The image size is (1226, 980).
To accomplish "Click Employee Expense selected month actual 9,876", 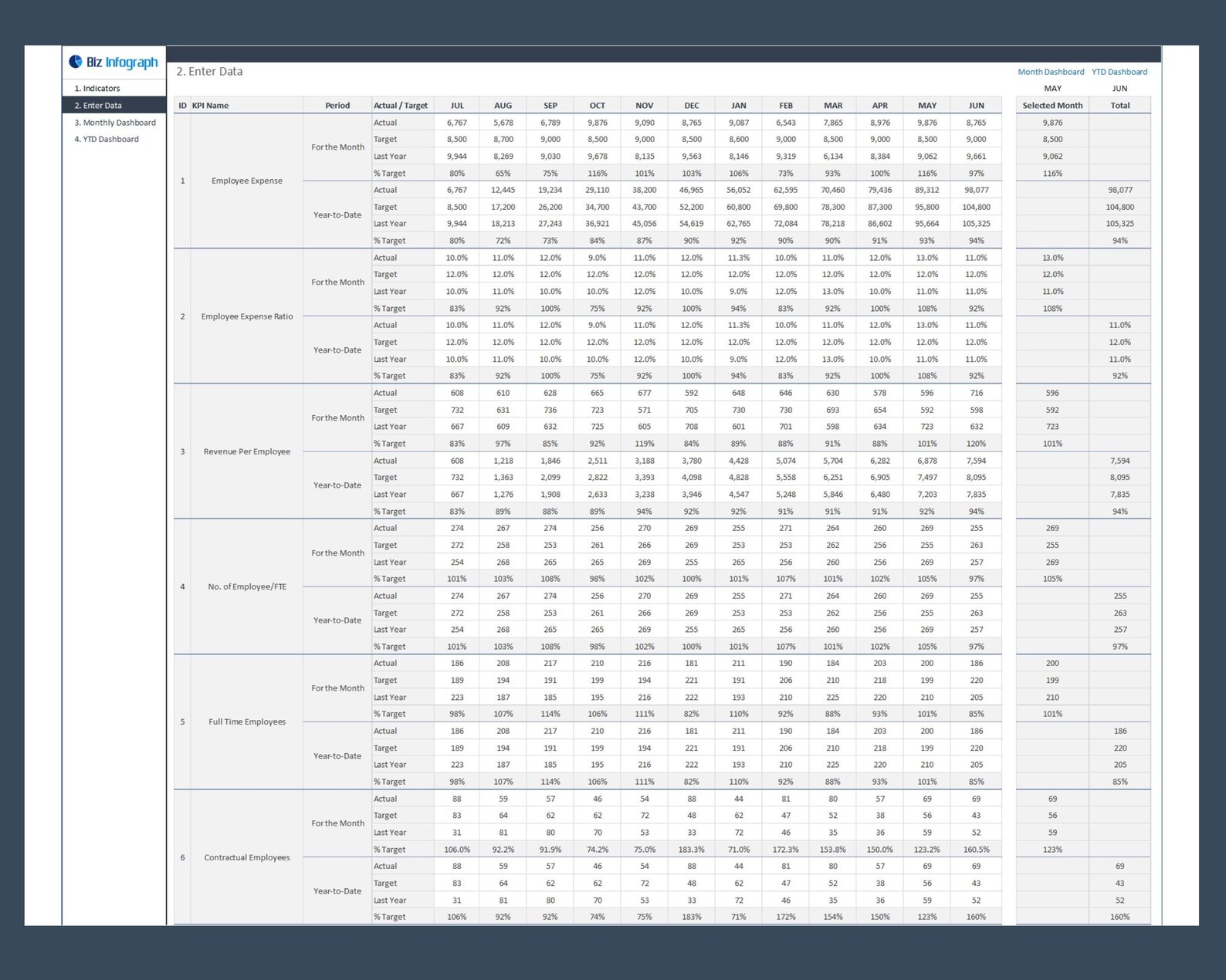I will point(1052,122).
